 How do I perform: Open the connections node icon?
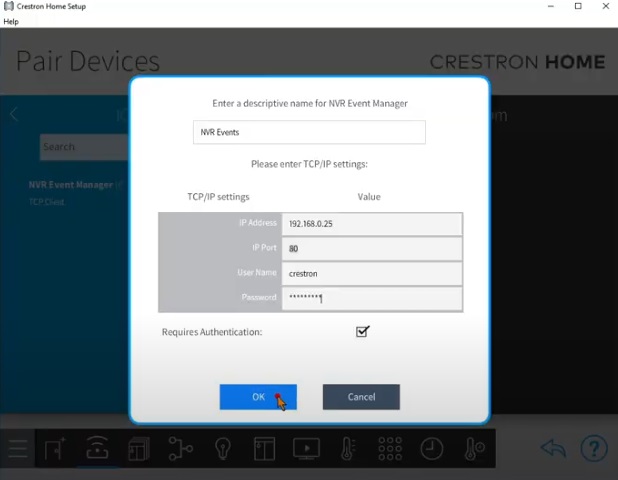[x=181, y=448]
